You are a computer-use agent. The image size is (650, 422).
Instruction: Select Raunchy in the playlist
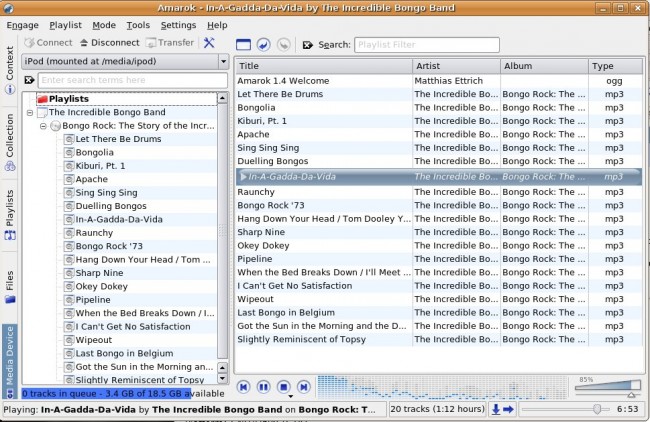(x=256, y=192)
